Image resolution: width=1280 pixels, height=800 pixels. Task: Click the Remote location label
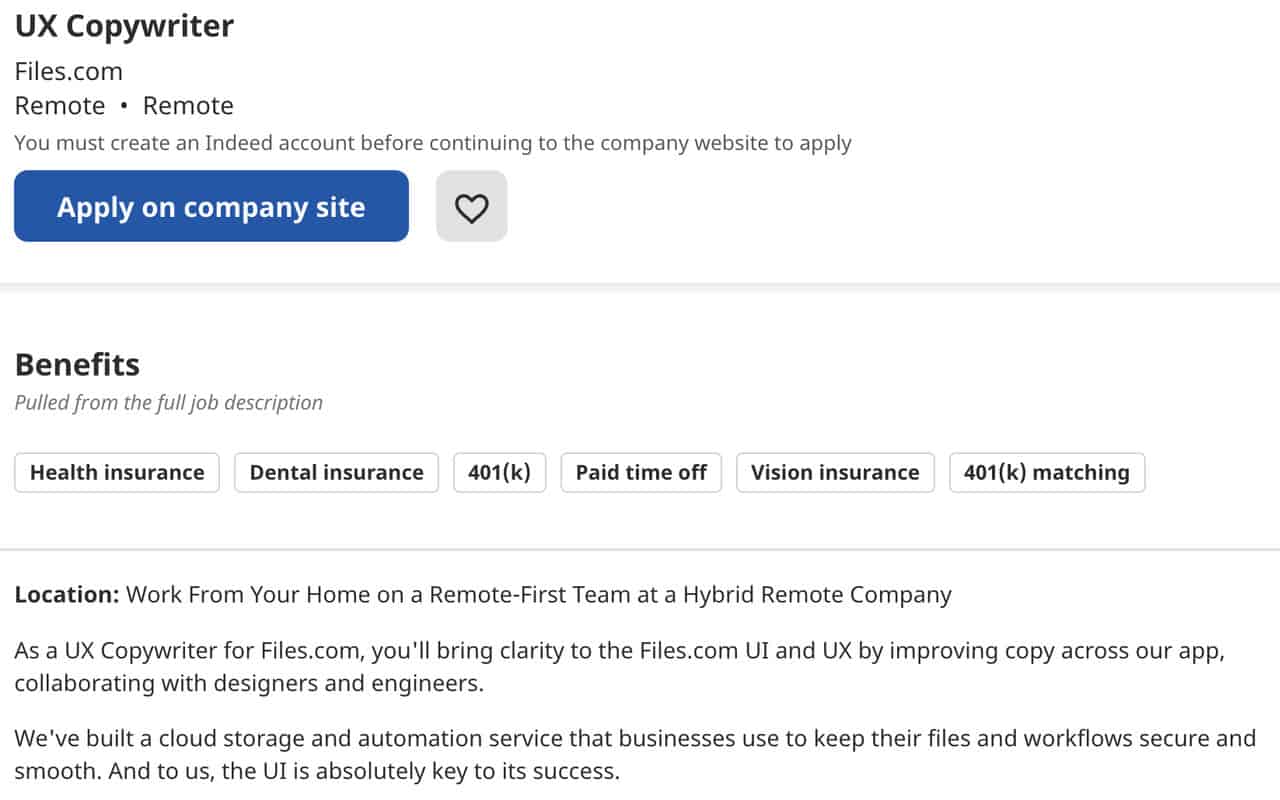click(x=60, y=105)
